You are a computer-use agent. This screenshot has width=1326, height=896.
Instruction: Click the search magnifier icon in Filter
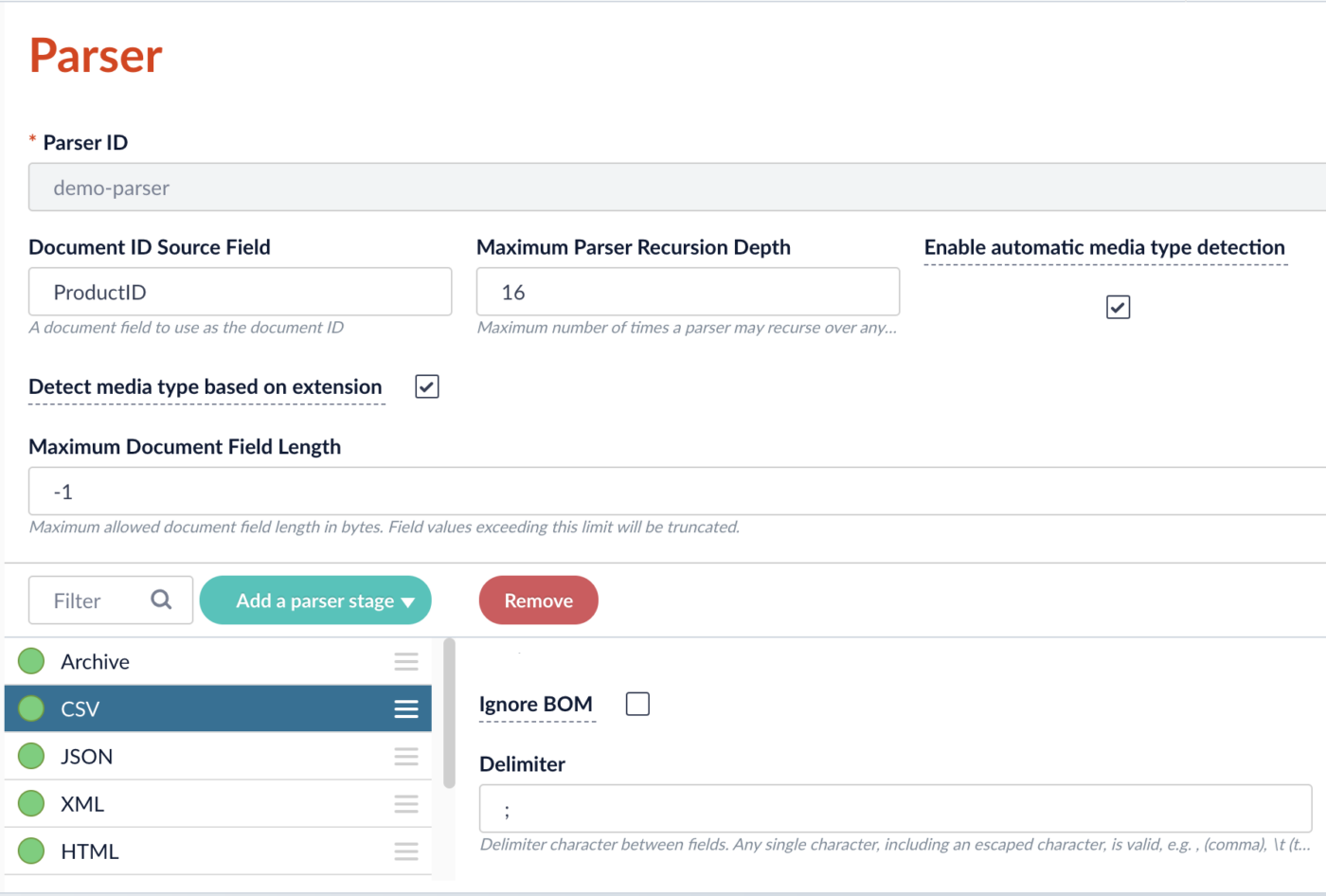(161, 600)
